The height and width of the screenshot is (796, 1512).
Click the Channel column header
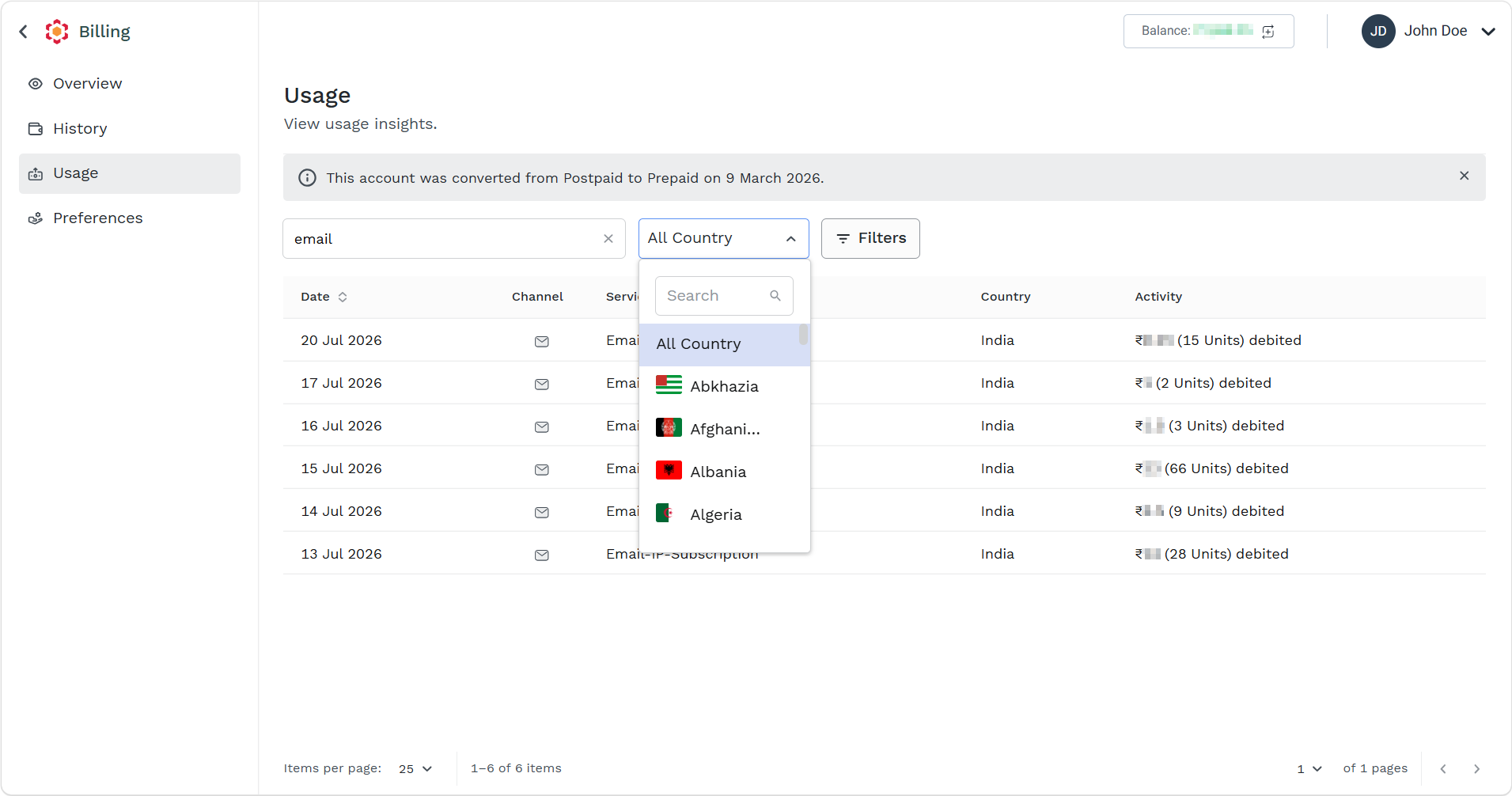click(x=537, y=297)
